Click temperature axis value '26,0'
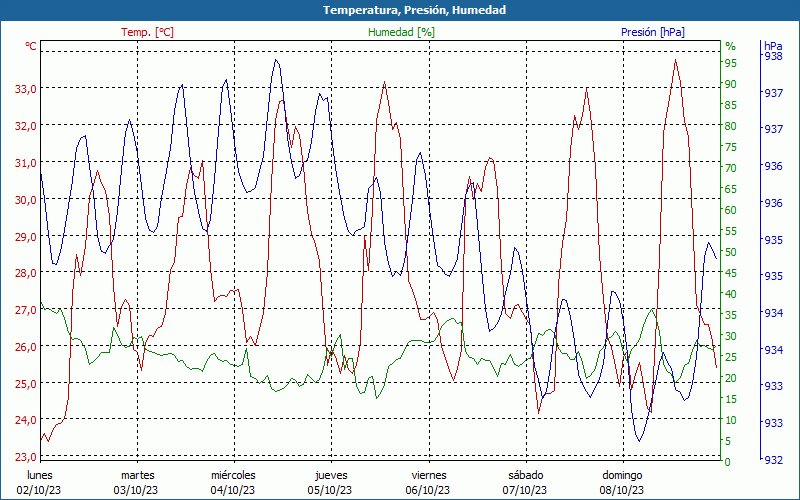Viewport: 800px width, 500px height. tap(26, 346)
